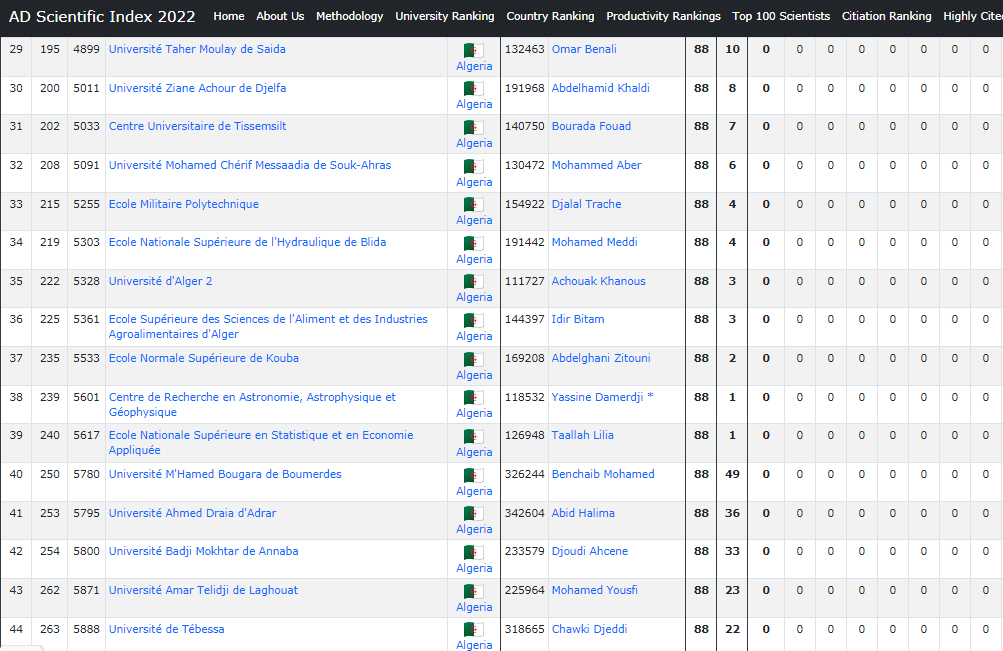
Task: Click flag icon next to Université de Tébessa
Action: [473, 630]
